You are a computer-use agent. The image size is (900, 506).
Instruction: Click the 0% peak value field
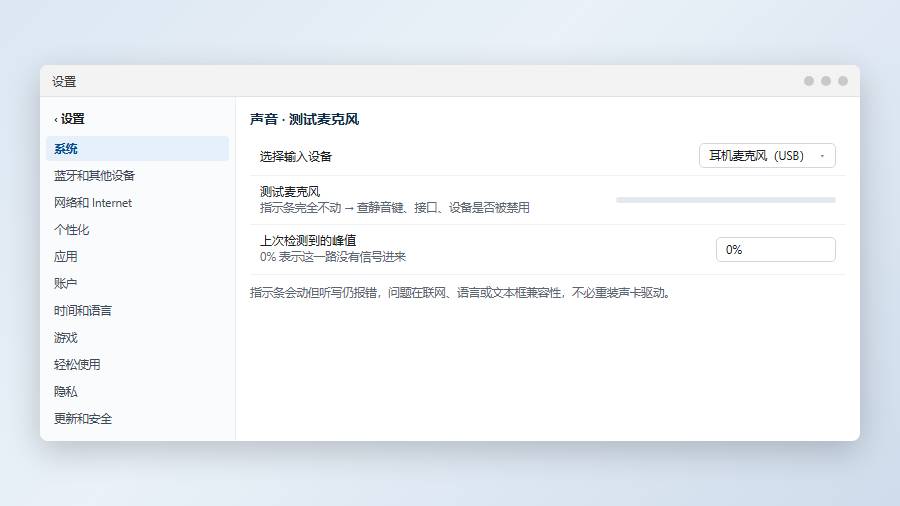775,250
